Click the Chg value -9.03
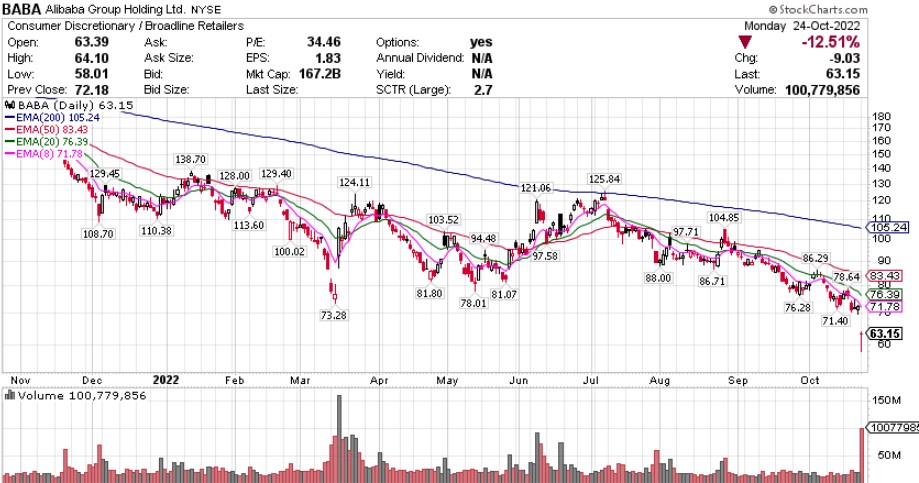 (843, 58)
